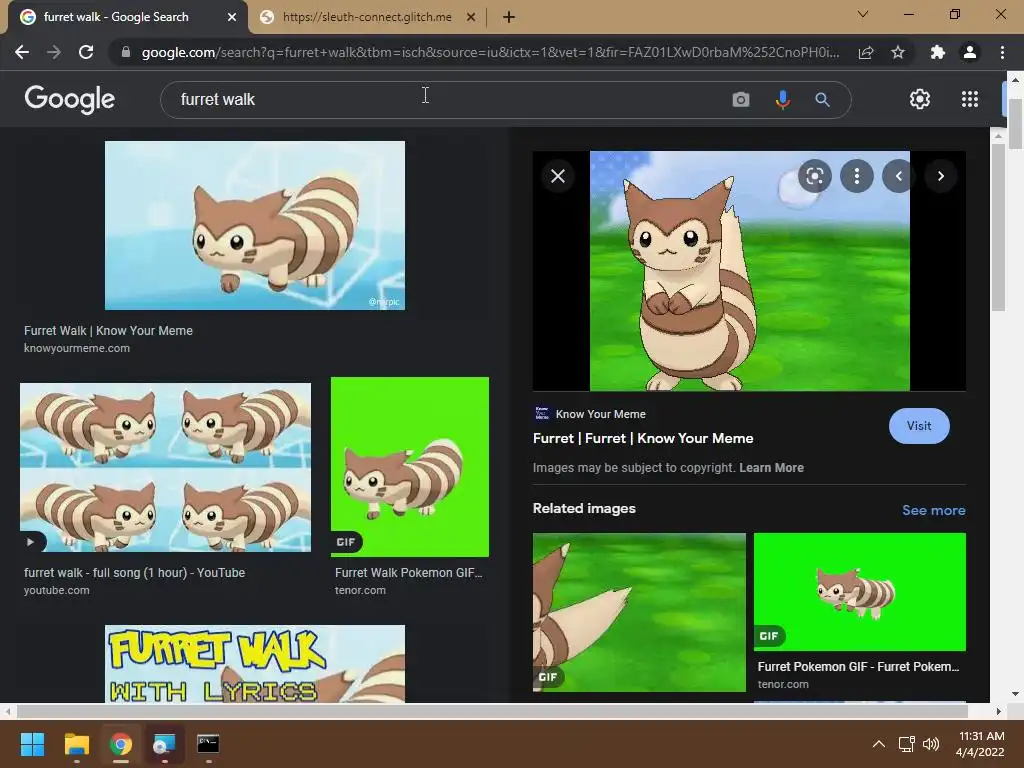Bookmark this tab with the star icon

898,52
